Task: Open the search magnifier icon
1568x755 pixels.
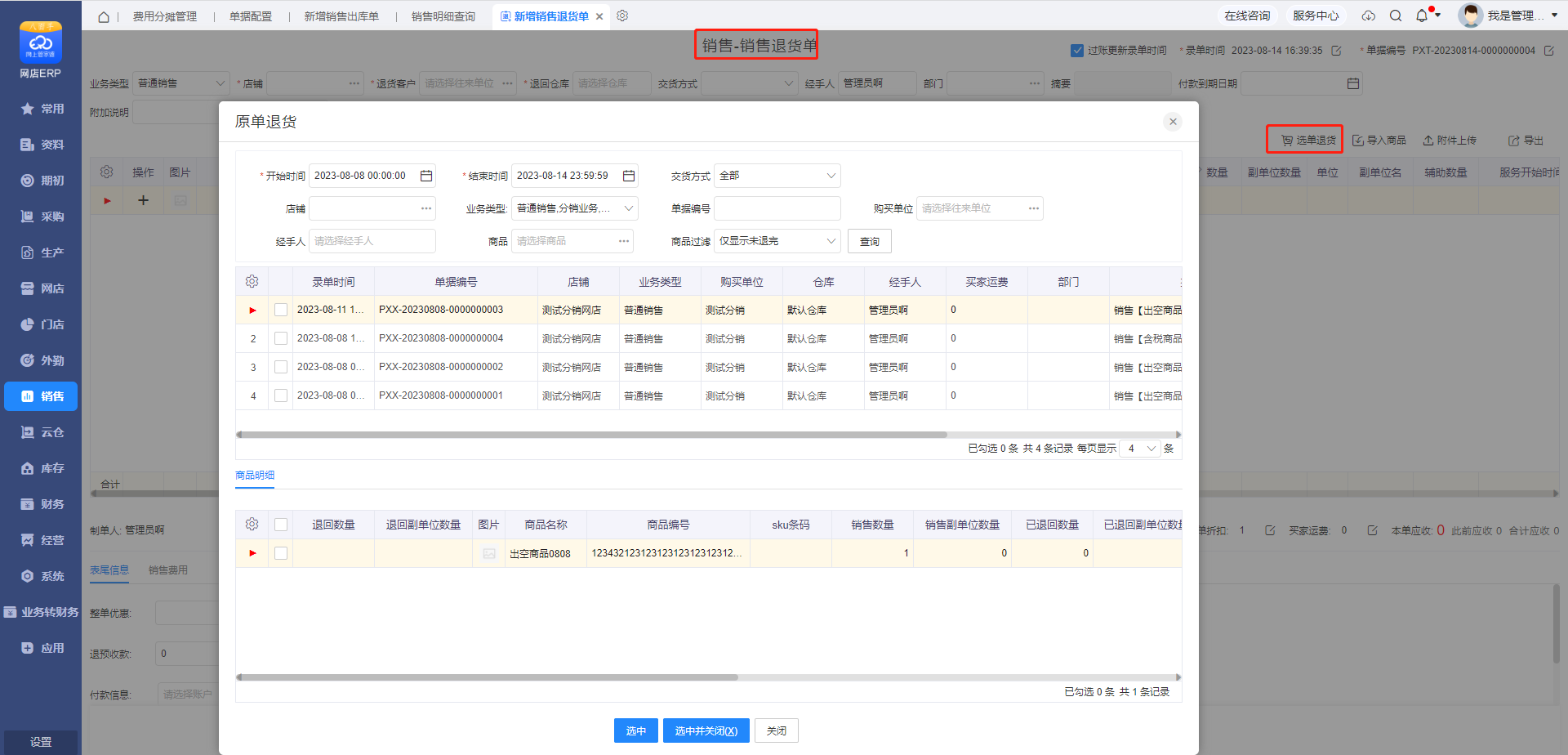Action: [x=1396, y=16]
